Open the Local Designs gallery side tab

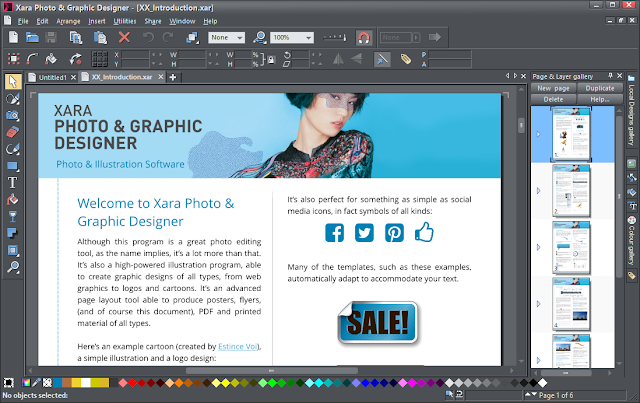[631, 110]
